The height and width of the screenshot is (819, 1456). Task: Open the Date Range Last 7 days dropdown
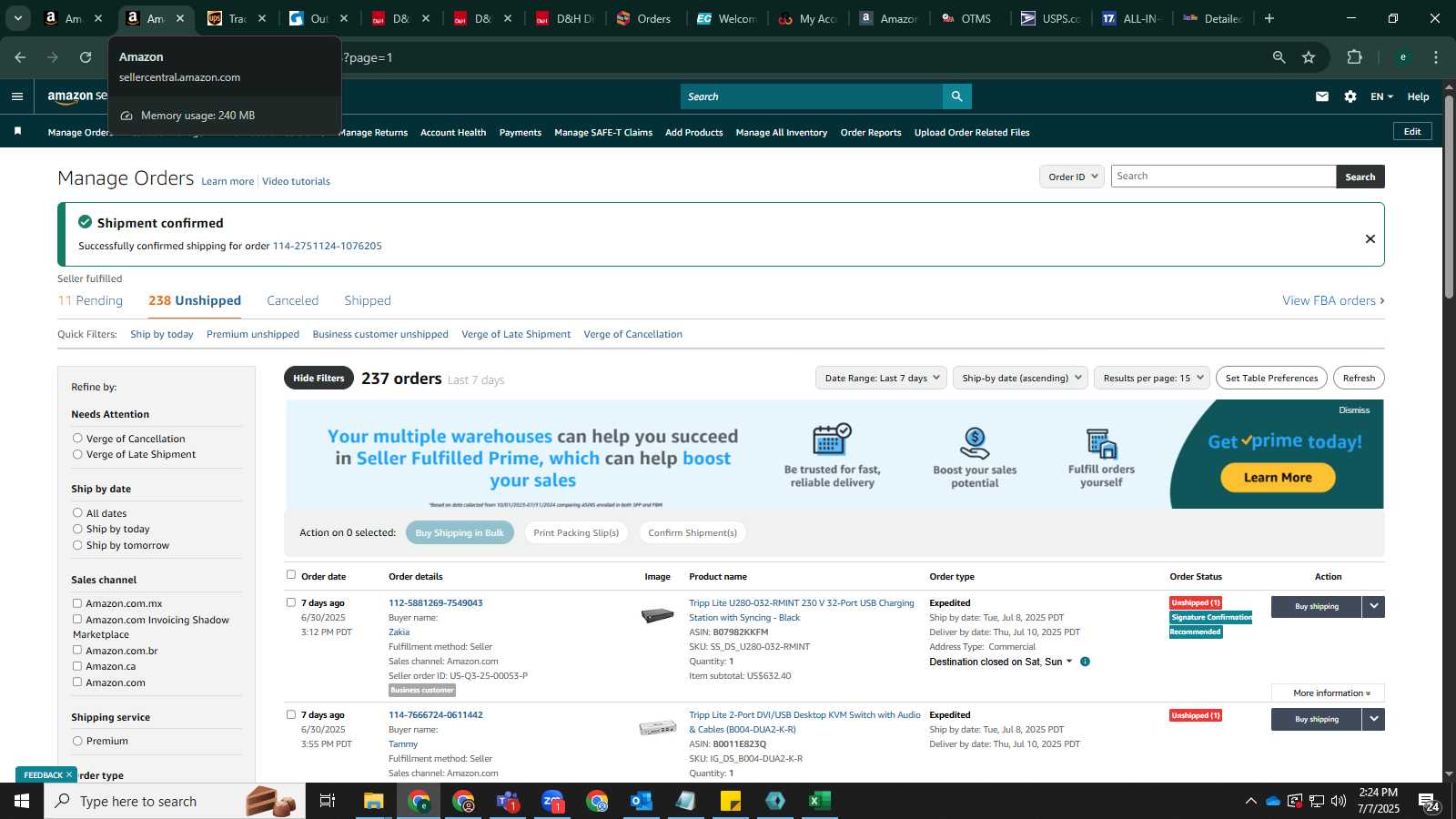point(881,378)
